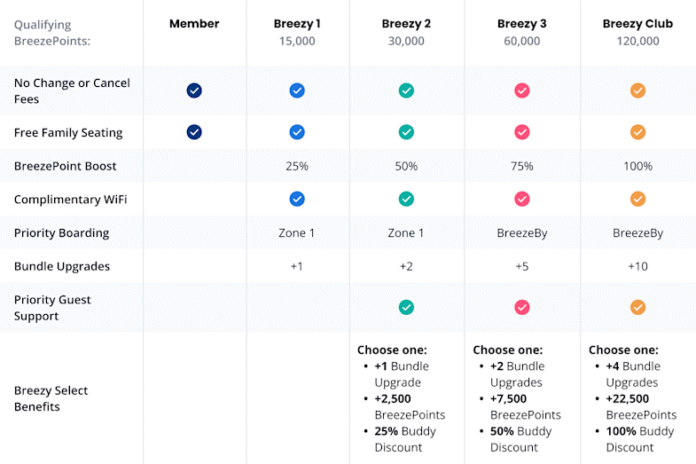The width and height of the screenshot is (696, 464).
Task: Click Member's No Change or Cancel Fees checkmark
Action: (x=194, y=91)
